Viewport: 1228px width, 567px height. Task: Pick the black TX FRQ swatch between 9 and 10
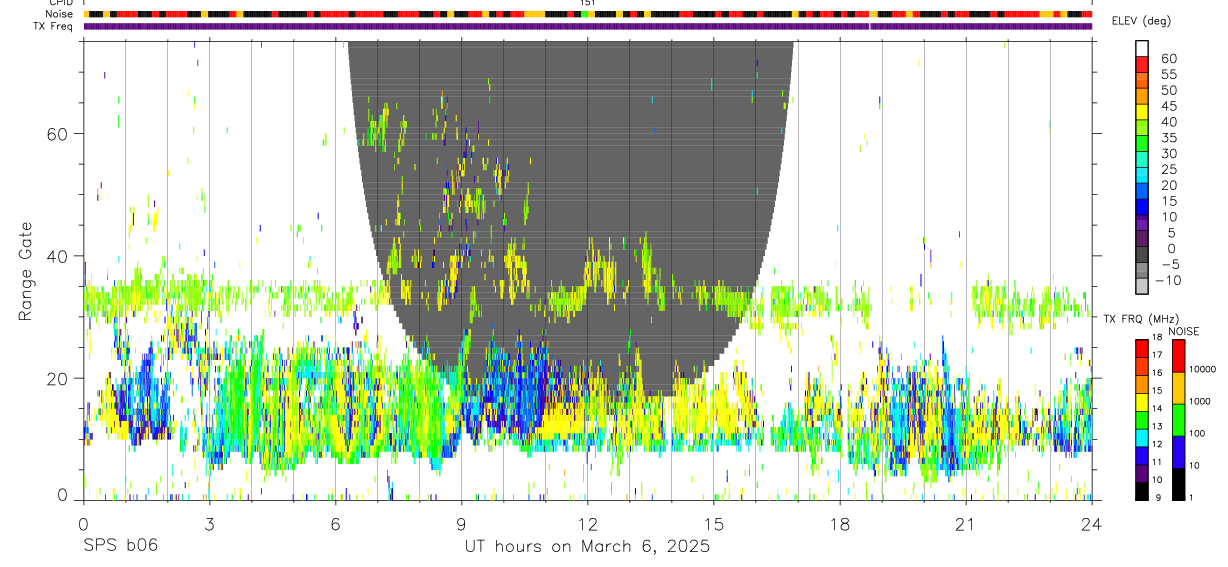coord(1142,491)
